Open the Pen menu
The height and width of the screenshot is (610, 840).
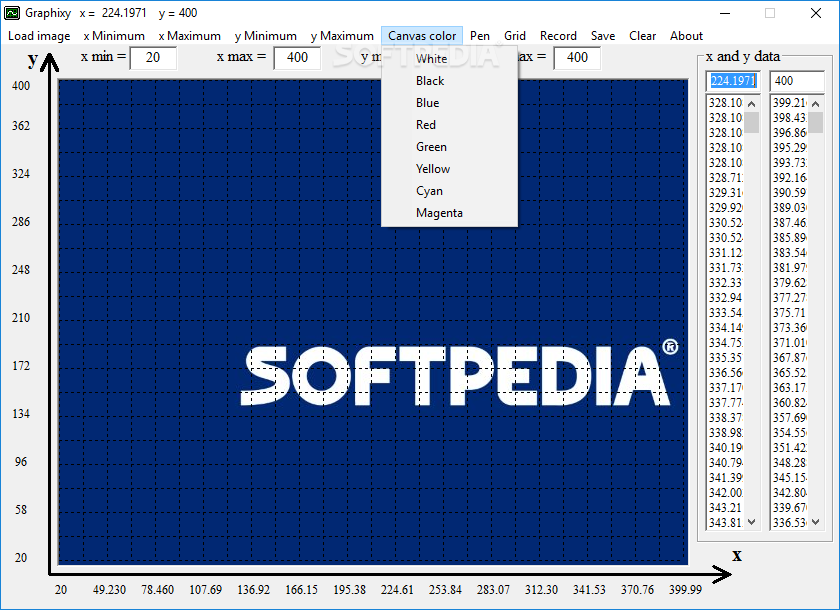click(x=480, y=36)
